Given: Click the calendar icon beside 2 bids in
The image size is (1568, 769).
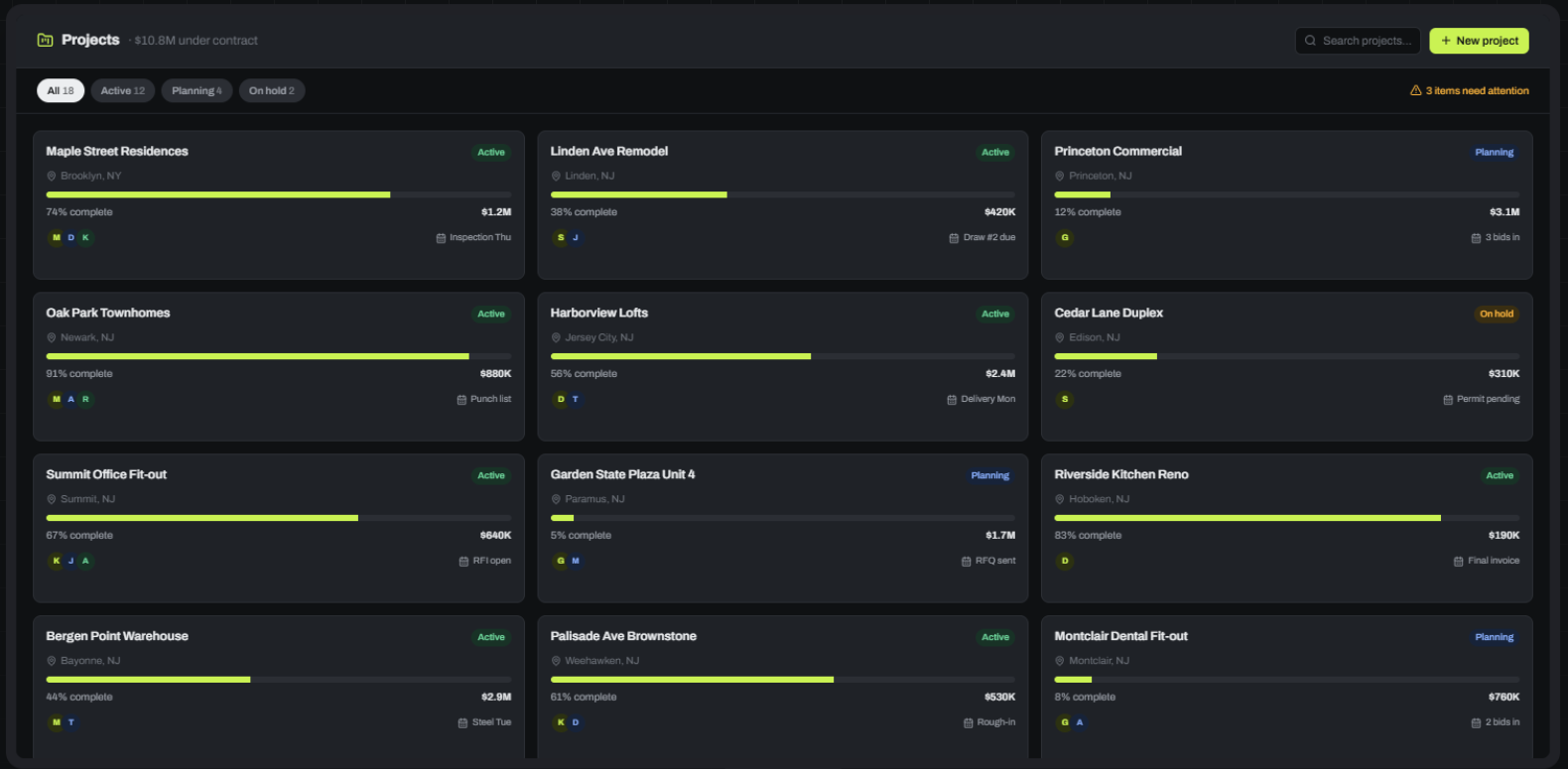Looking at the screenshot, I should [x=1476, y=723].
